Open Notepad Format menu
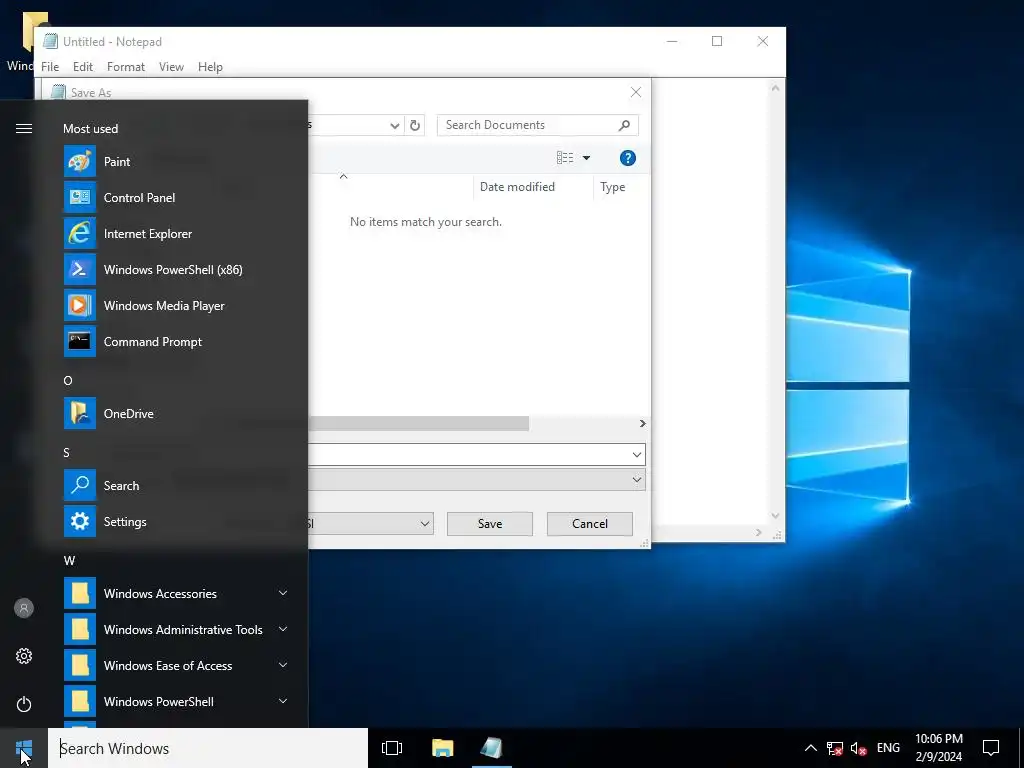 [x=126, y=67]
